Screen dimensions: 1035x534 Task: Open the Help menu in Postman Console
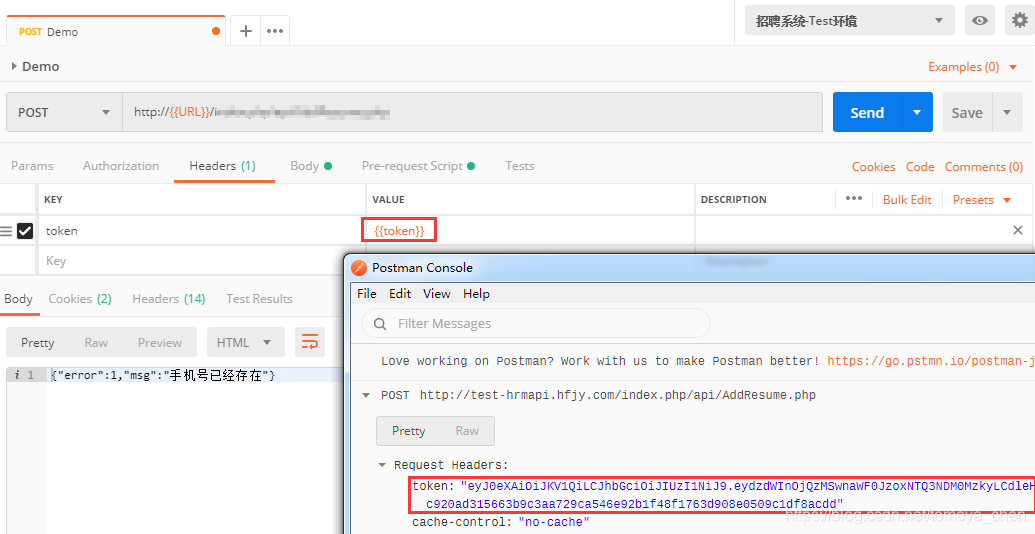tap(476, 294)
